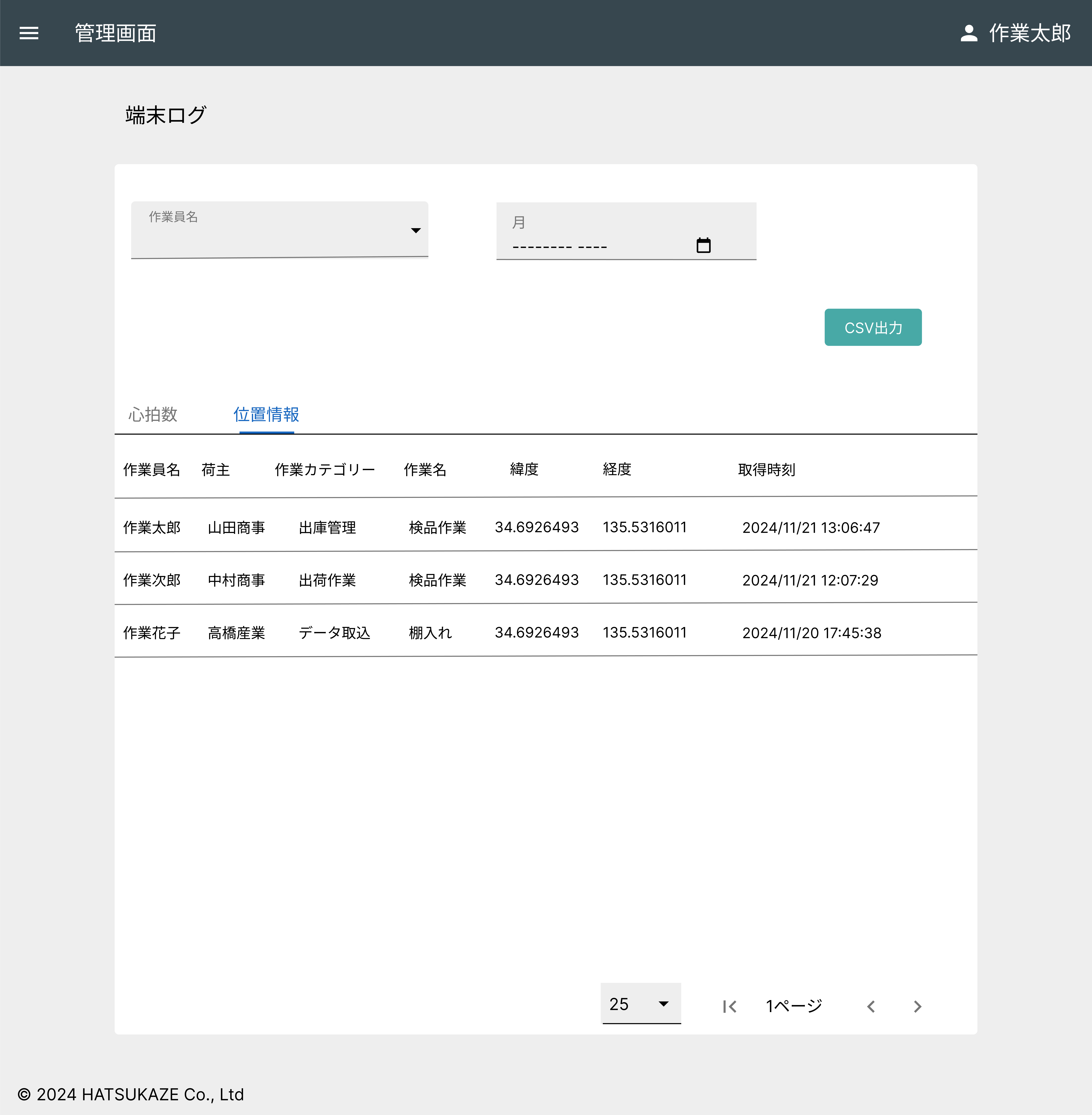The width and height of the screenshot is (1092, 1115).
Task: Click latitude 34.6926493 in 作業花子 row
Action: (537, 632)
